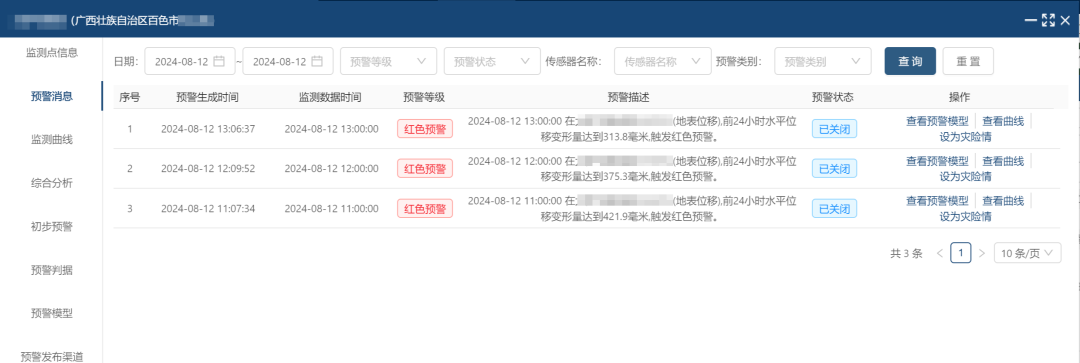This screenshot has height=363, width=1080.
Task: Click generated time 2024-08-12 12:09:52
Action: [208, 168]
